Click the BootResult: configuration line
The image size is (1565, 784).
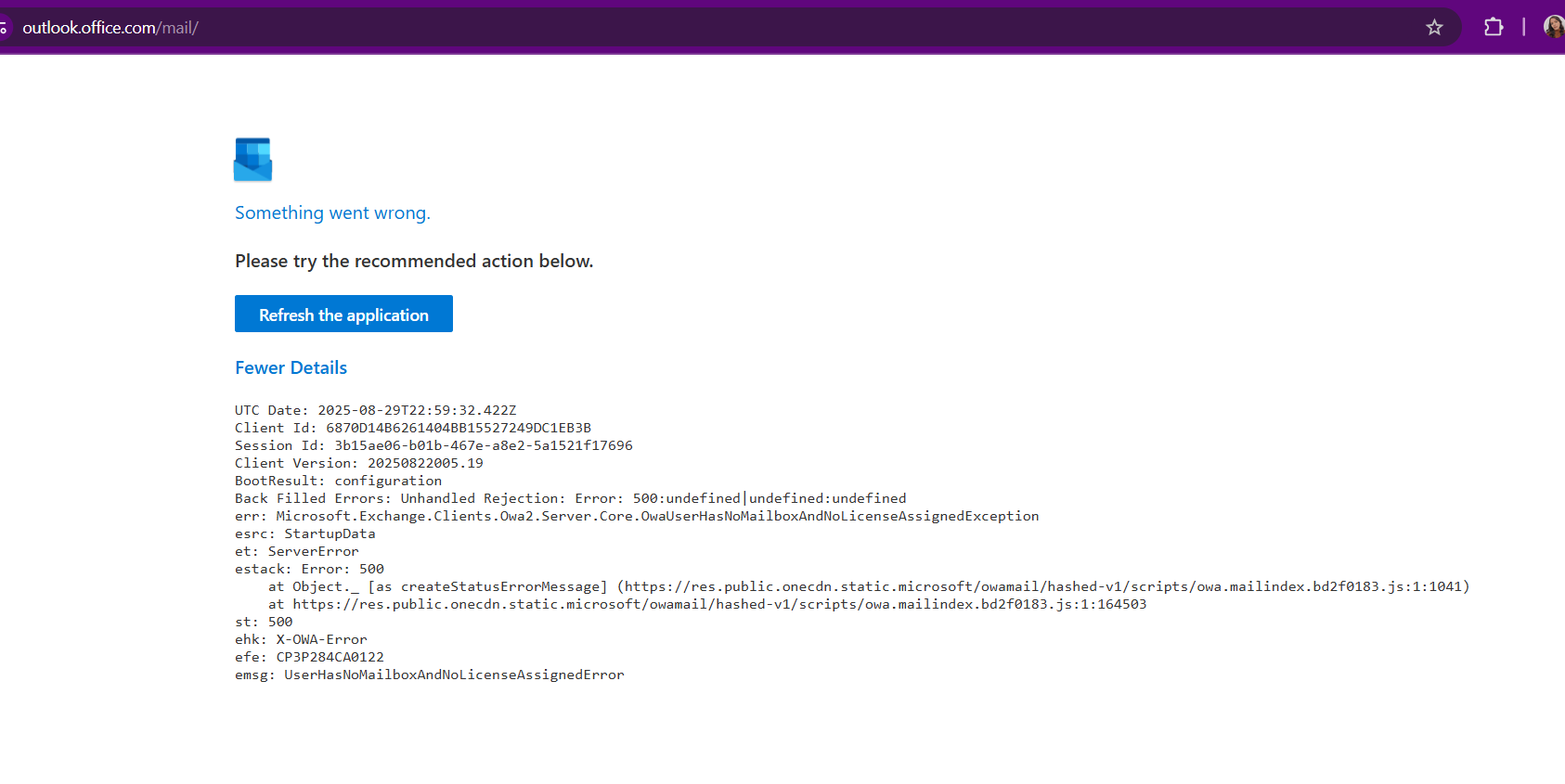pos(338,481)
